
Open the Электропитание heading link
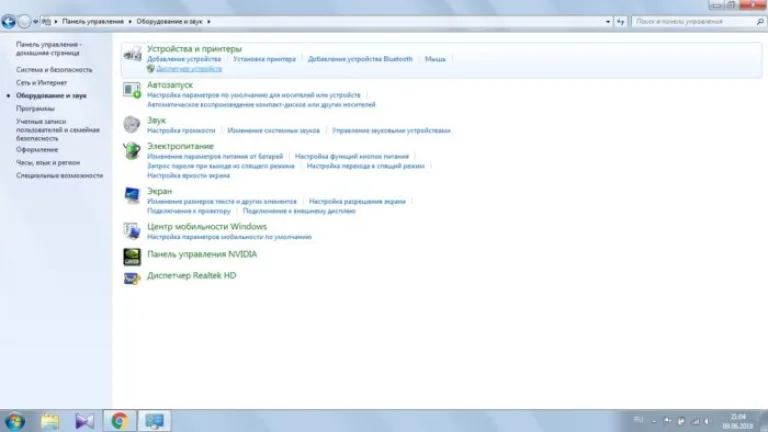180,146
